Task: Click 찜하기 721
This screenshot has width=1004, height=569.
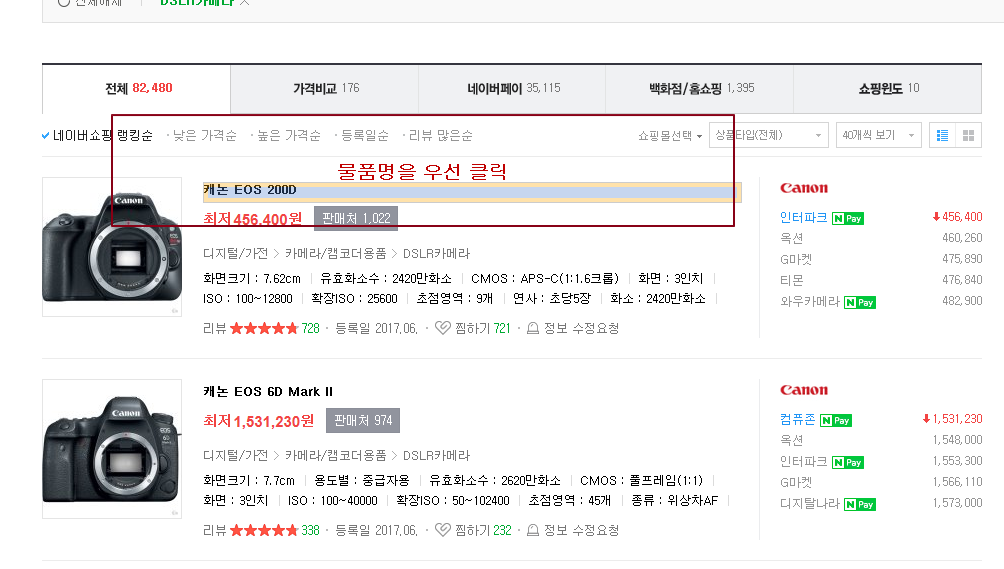Action: [x=483, y=328]
